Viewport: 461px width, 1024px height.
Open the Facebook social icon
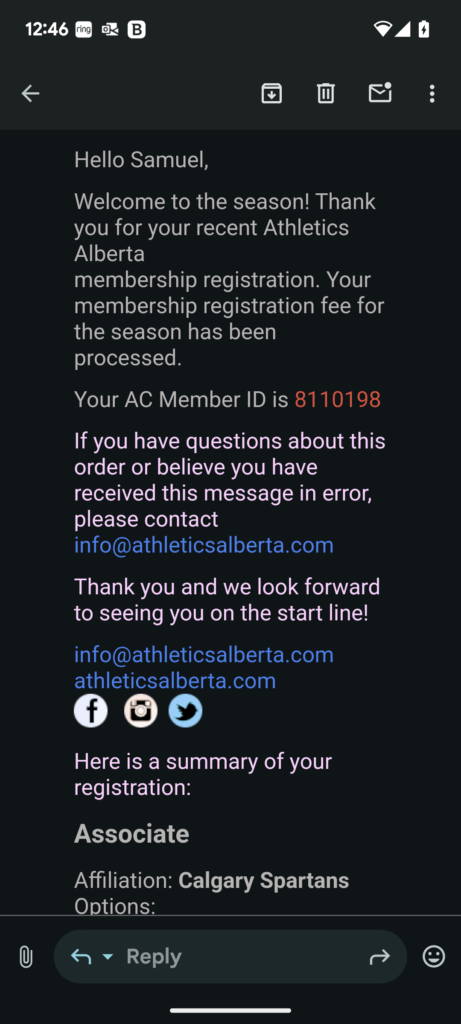pyautogui.click(x=91, y=711)
